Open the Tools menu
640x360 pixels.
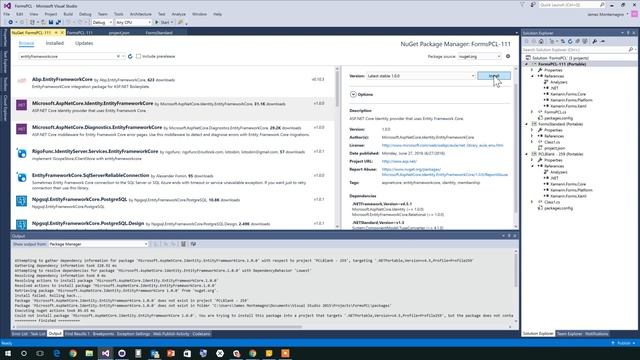118,14
